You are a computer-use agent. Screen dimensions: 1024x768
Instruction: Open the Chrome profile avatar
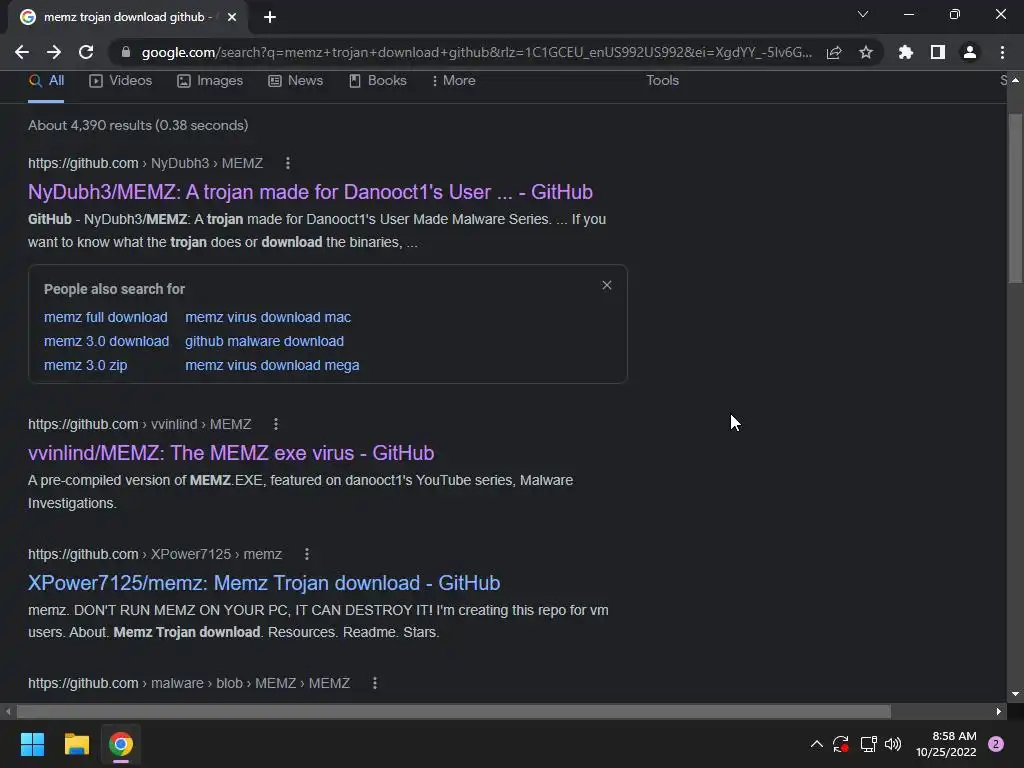[x=970, y=52]
